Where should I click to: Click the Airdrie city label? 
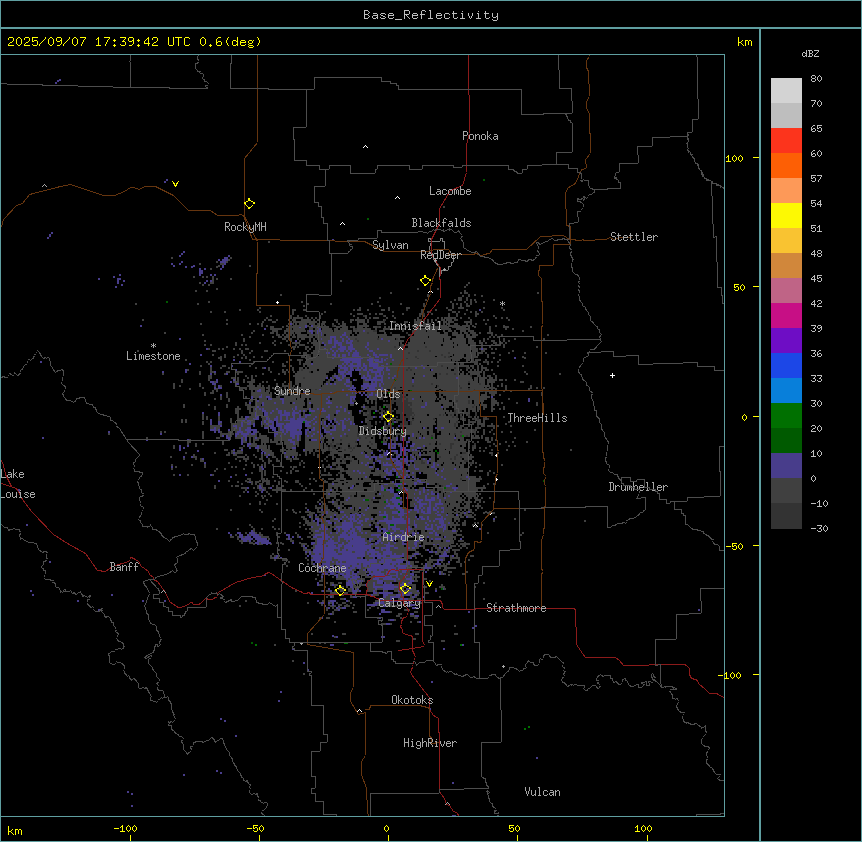point(404,537)
